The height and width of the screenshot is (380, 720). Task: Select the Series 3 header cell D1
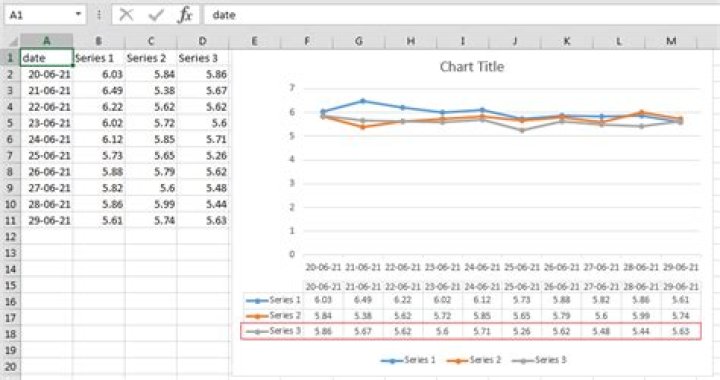click(x=202, y=58)
